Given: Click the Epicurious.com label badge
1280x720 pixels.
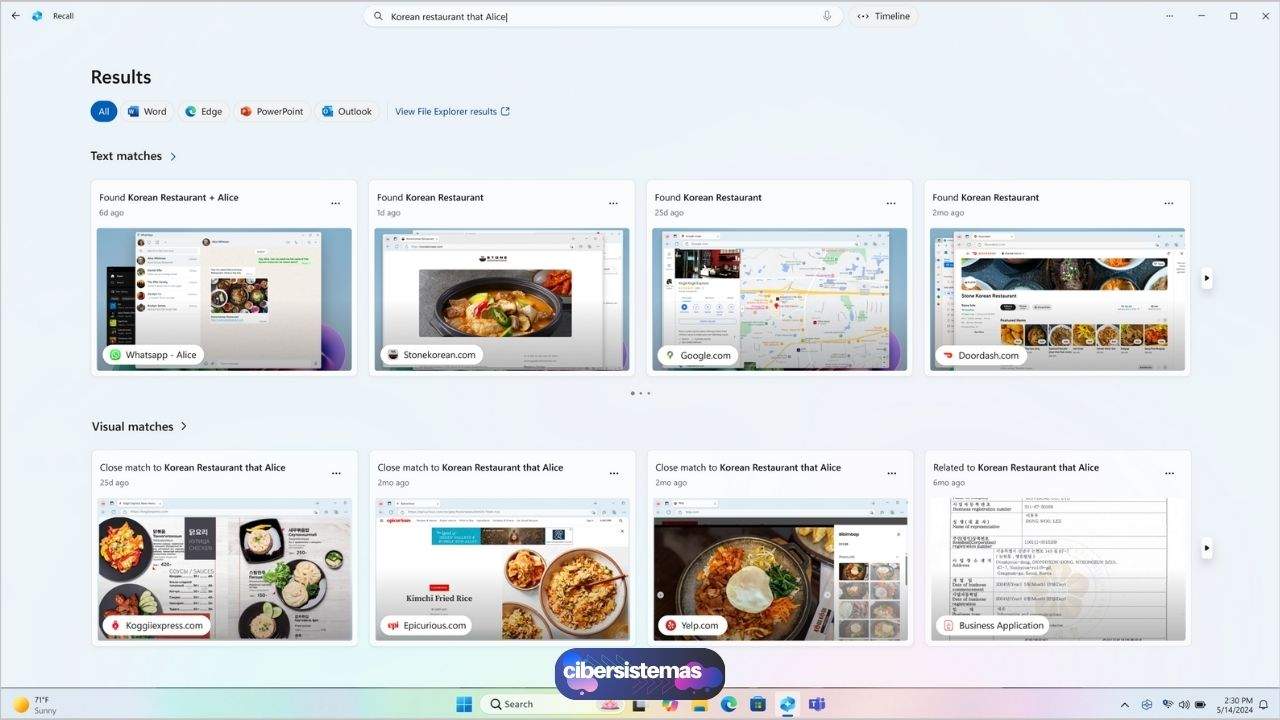Looking at the screenshot, I should click(426, 625).
